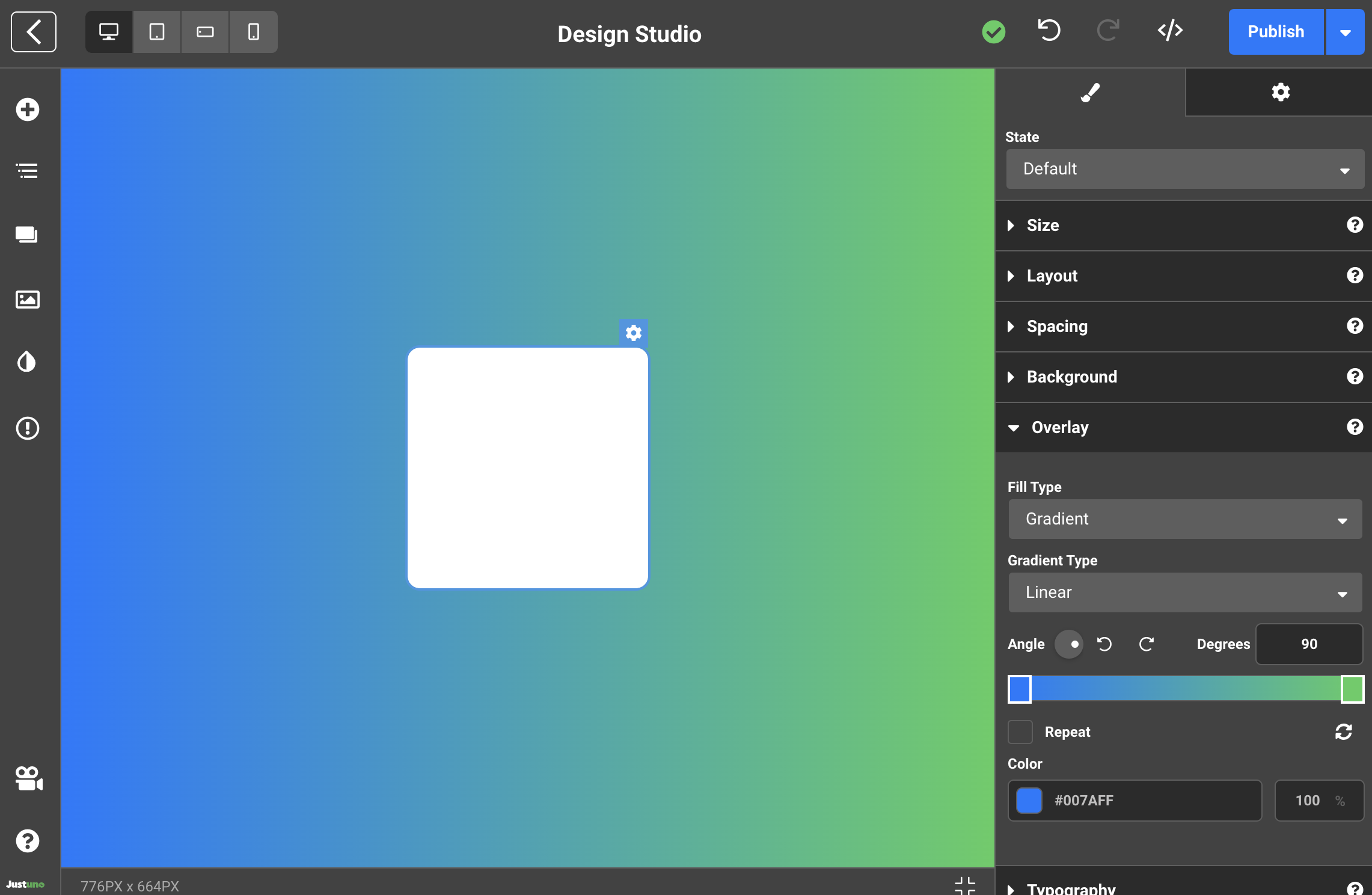This screenshot has width=1372, height=895.
Task: Click the add element plus icon
Action: (28, 109)
